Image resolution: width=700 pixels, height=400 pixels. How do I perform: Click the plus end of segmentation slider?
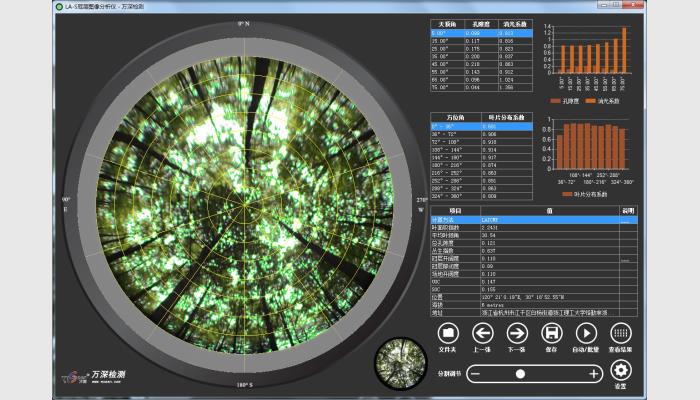pos(594,373)
